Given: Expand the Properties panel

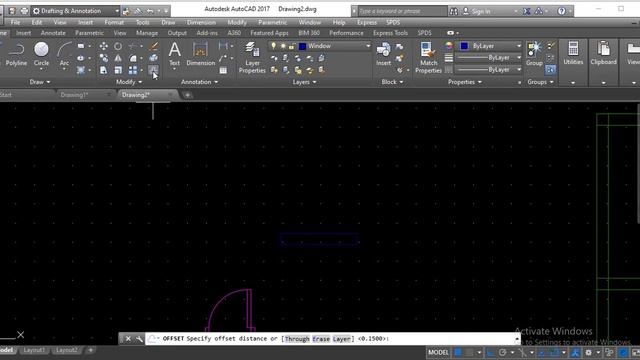Looking at the screenshot, I should coord(465,82).
